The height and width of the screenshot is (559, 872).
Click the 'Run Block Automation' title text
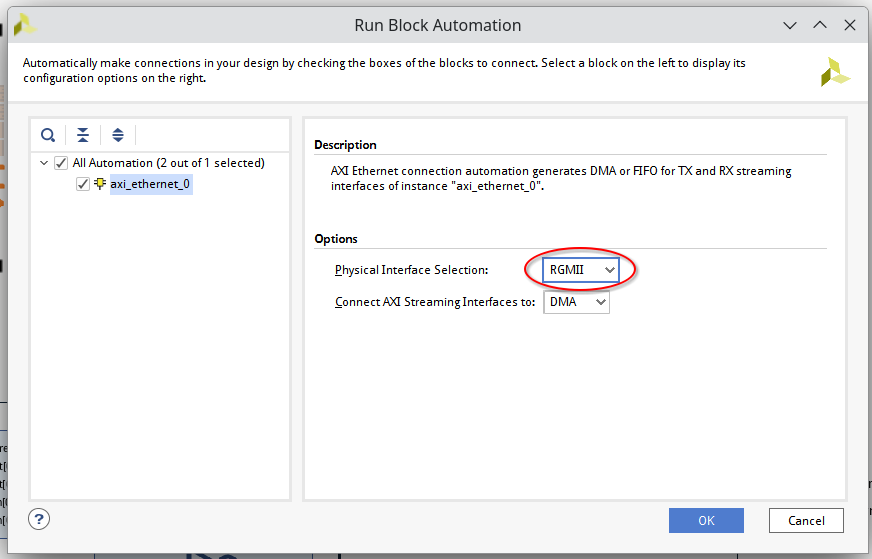click(x=438, y=25)
